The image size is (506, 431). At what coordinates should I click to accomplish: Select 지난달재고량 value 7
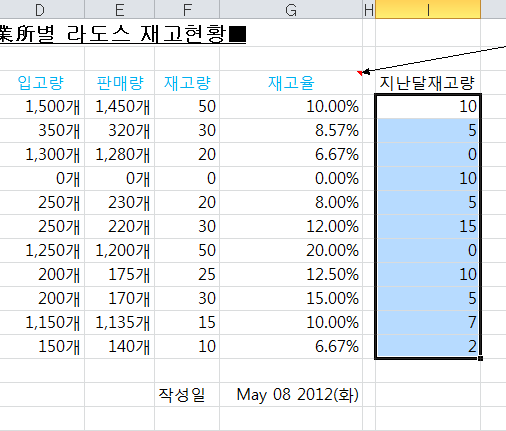428,323
